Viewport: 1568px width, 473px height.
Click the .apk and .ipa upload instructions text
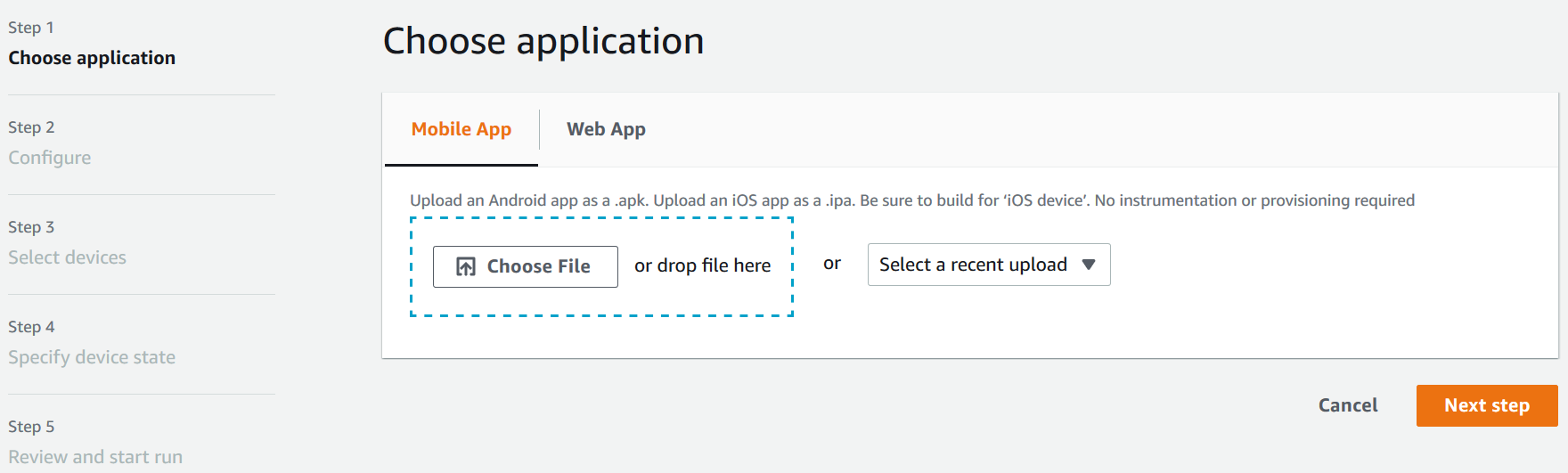click(x=912, y=200)
